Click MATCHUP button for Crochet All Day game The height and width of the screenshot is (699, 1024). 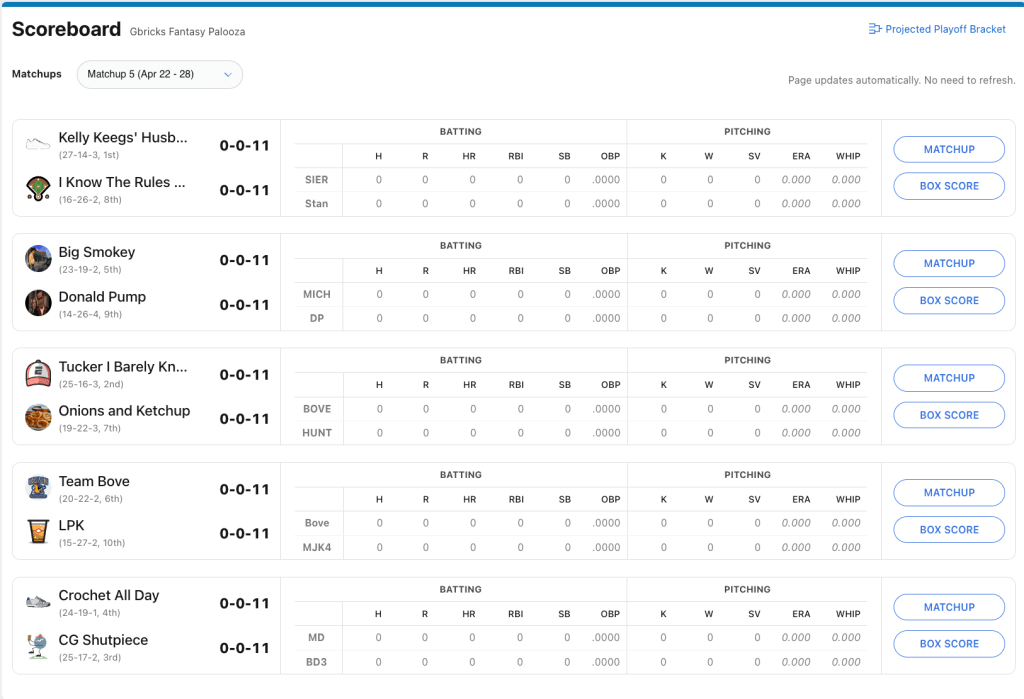[948, 607]
